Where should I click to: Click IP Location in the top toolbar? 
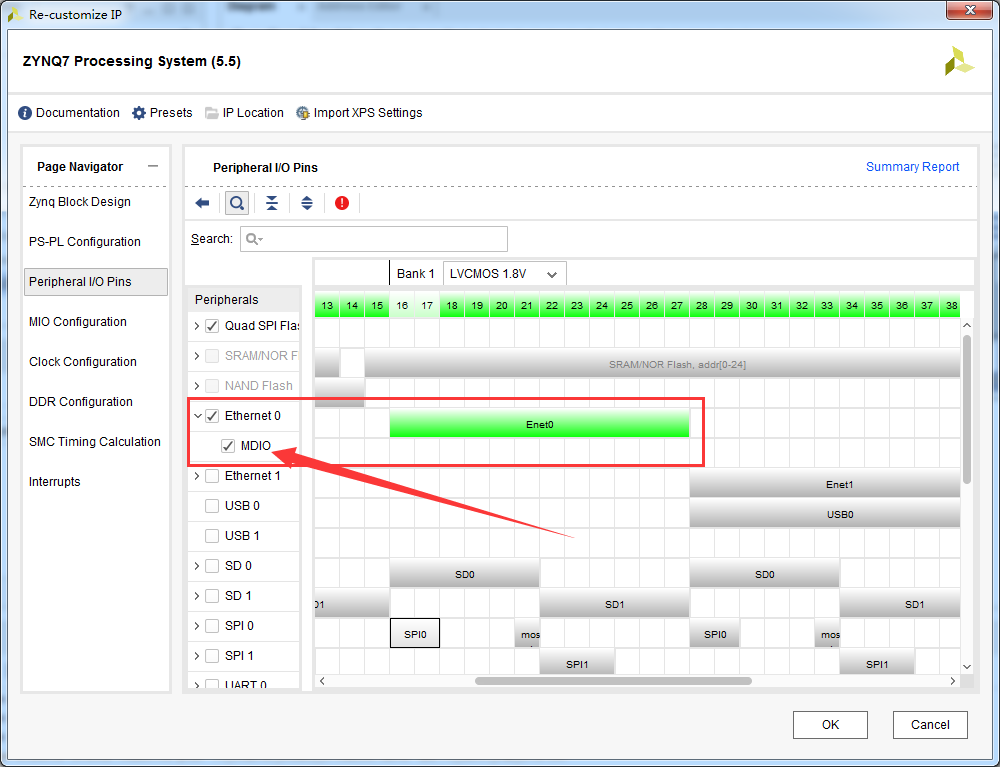click(x=244, y=113)
